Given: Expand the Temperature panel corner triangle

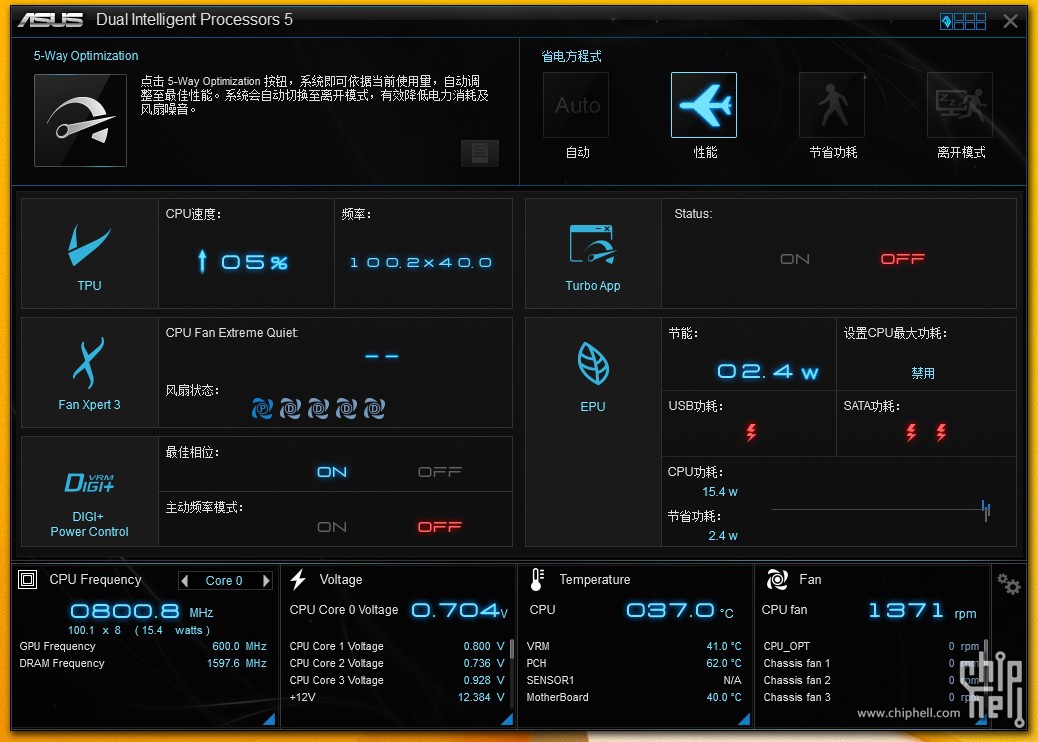Looking at the screenshot, I should point(744,719).
